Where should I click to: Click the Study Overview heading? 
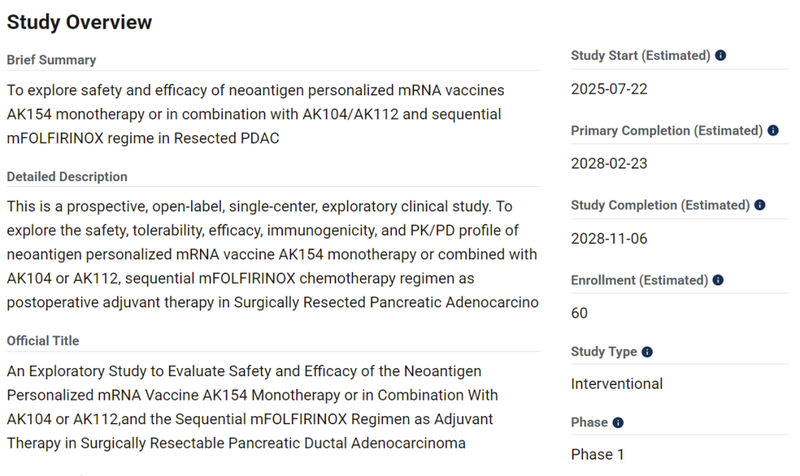[79, 21]
